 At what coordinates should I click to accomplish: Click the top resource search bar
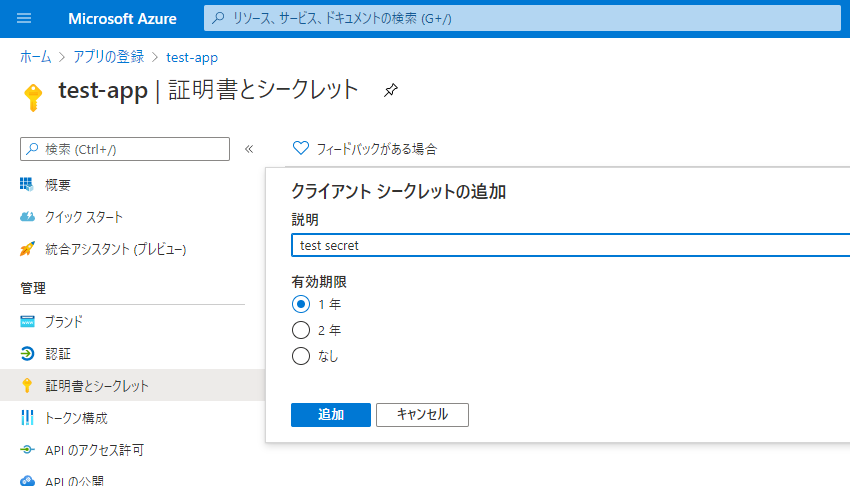tap(522, 18)
